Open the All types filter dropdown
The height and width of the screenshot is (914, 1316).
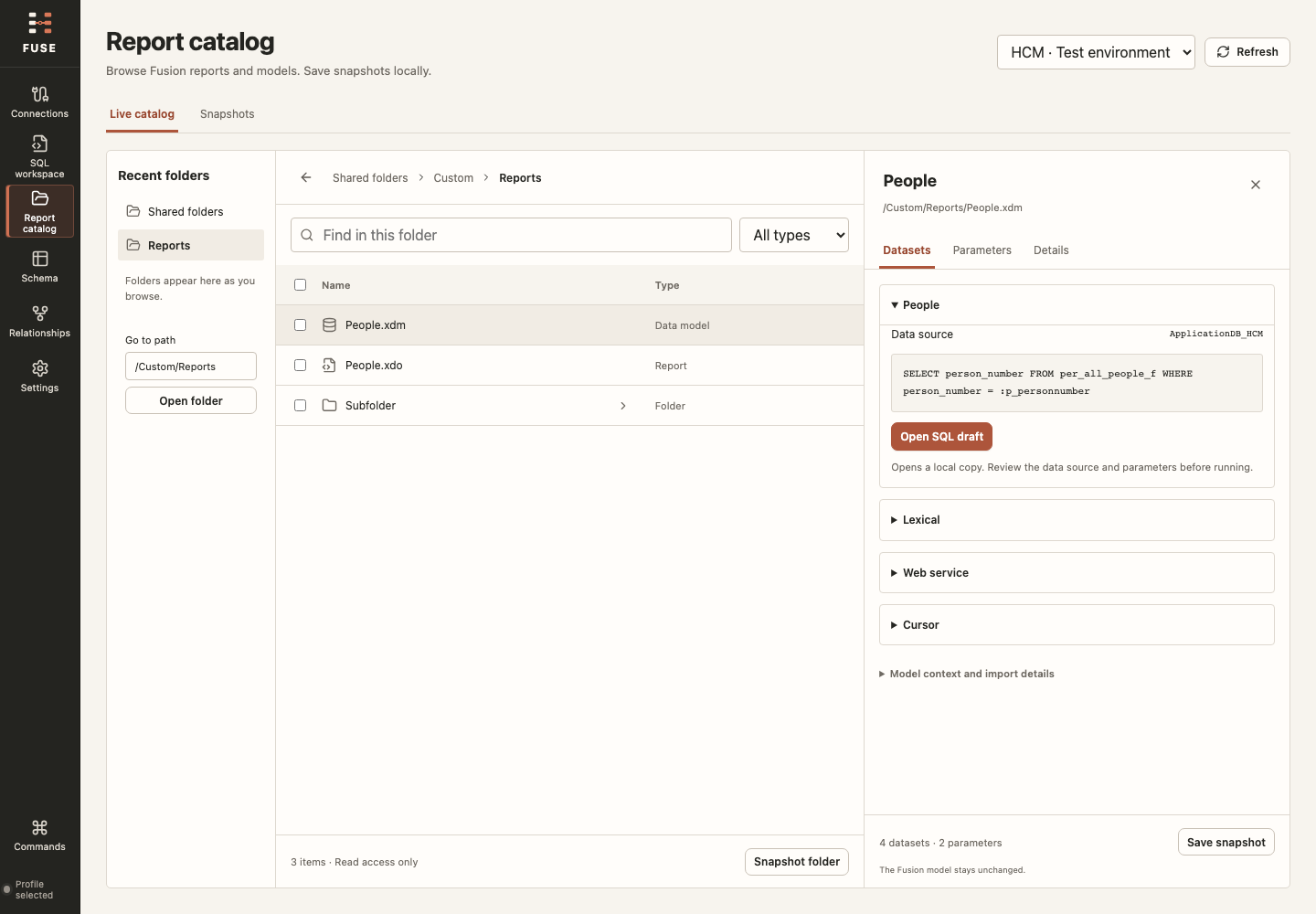(x=794, y=235)
